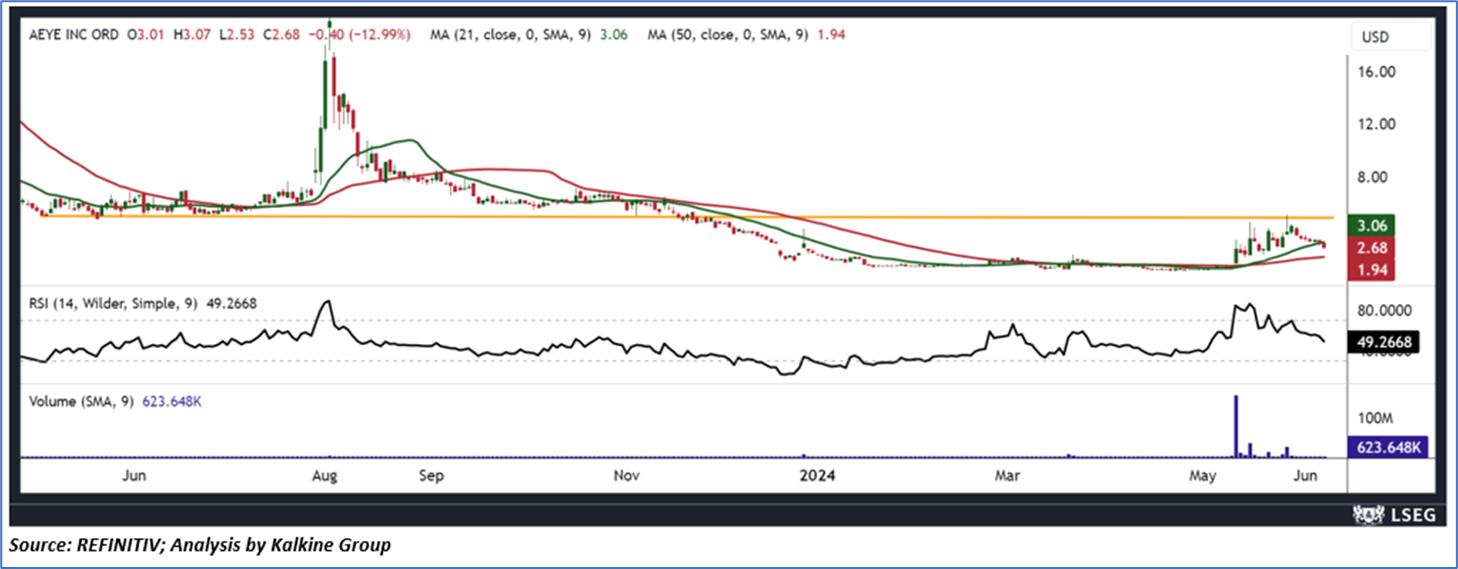
Task: Click the green 3.06 price tag
Action: (x=1371, y=226)
